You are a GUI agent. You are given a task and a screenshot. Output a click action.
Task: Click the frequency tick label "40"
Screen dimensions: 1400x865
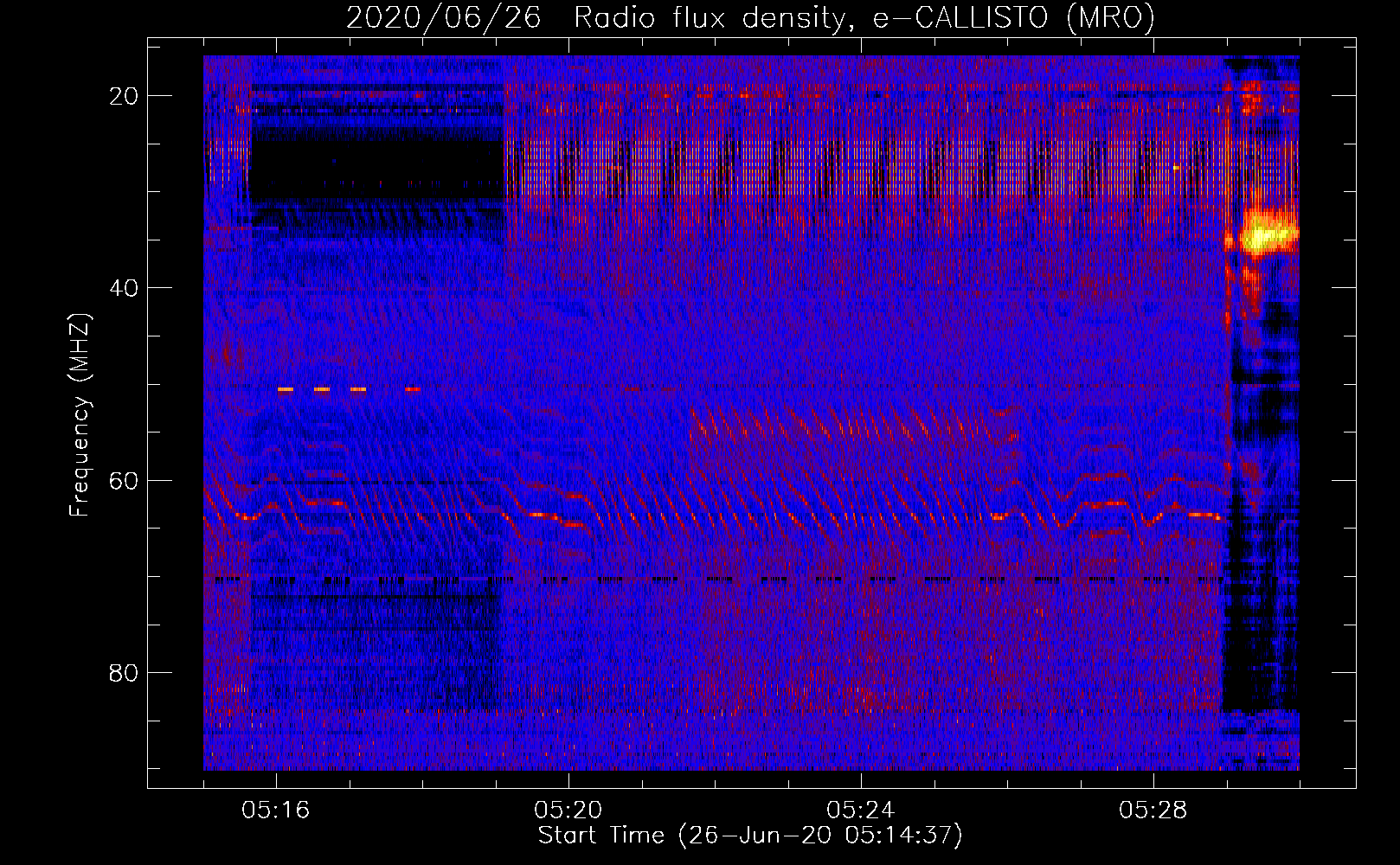coord(125,288)
